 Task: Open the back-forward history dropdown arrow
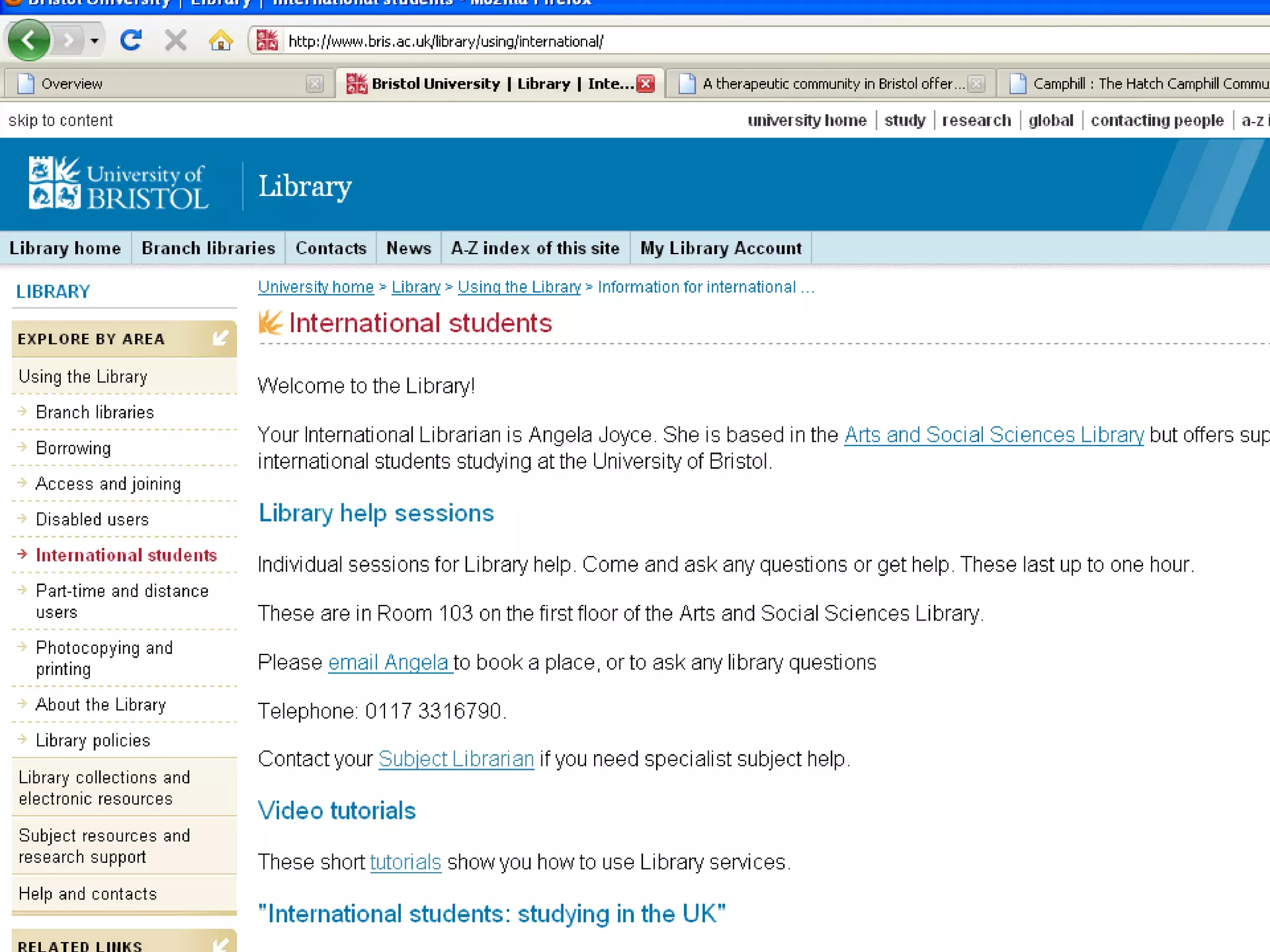(x=94, y=41)
